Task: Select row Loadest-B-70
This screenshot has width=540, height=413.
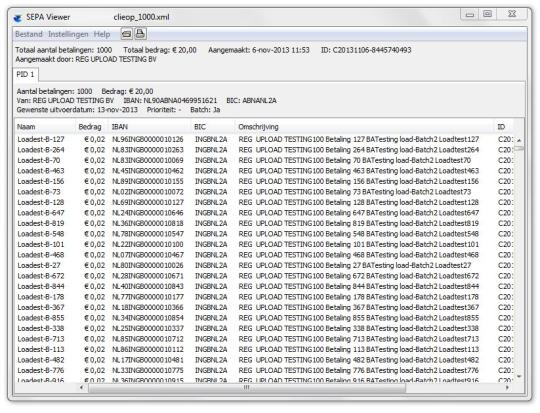Action: pos(264,160)
